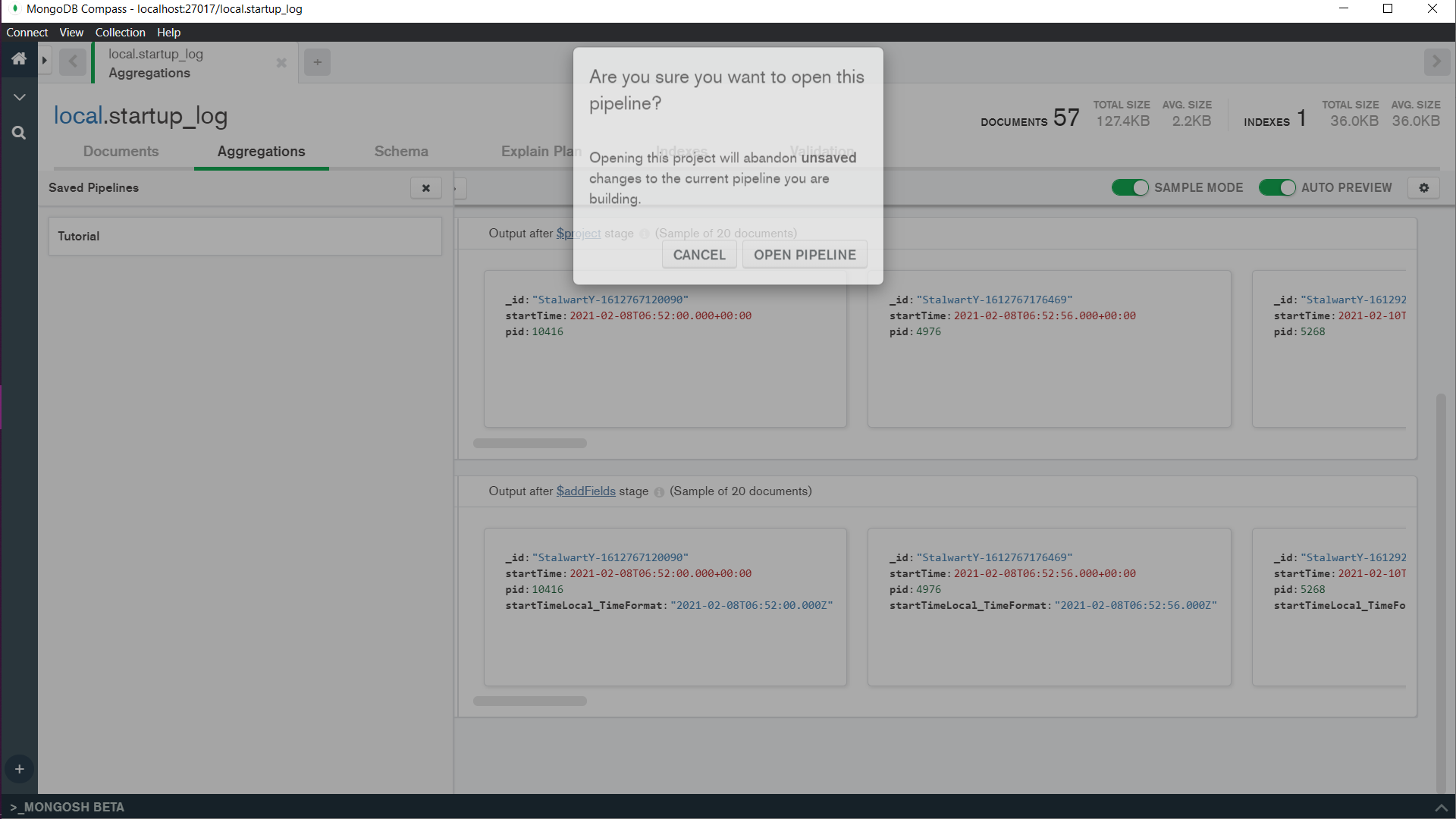Switch to the Schema tab
This screenshot has height=819, width=1456.
[x=401, y=151]
